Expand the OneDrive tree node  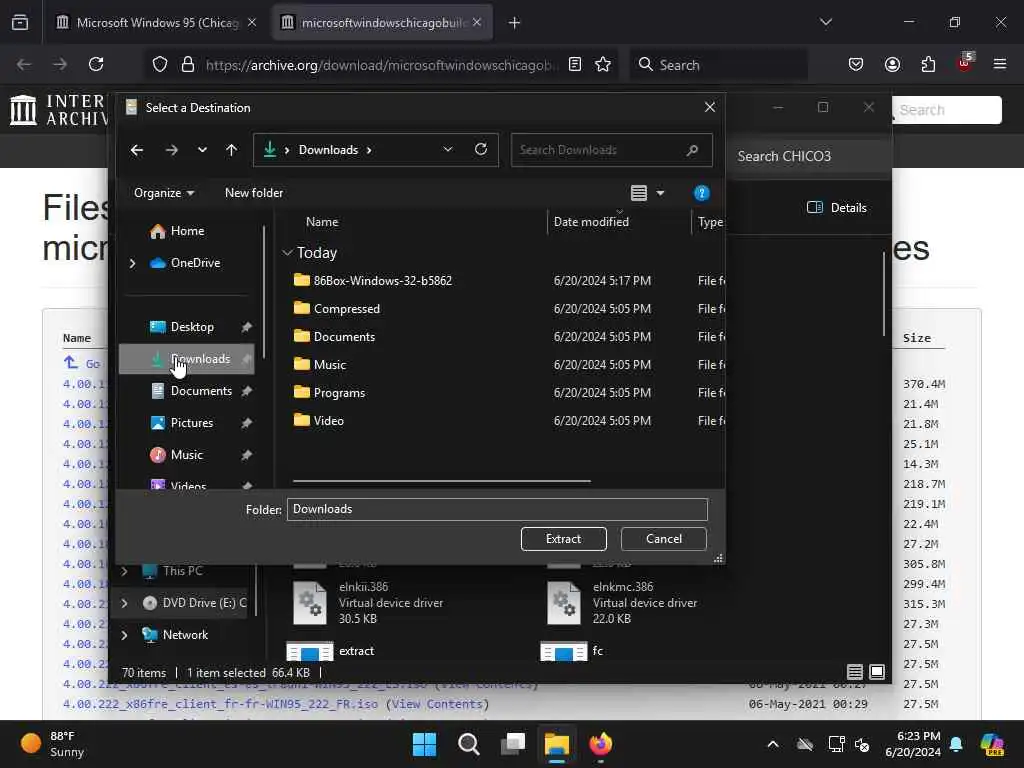pos(133,263)
